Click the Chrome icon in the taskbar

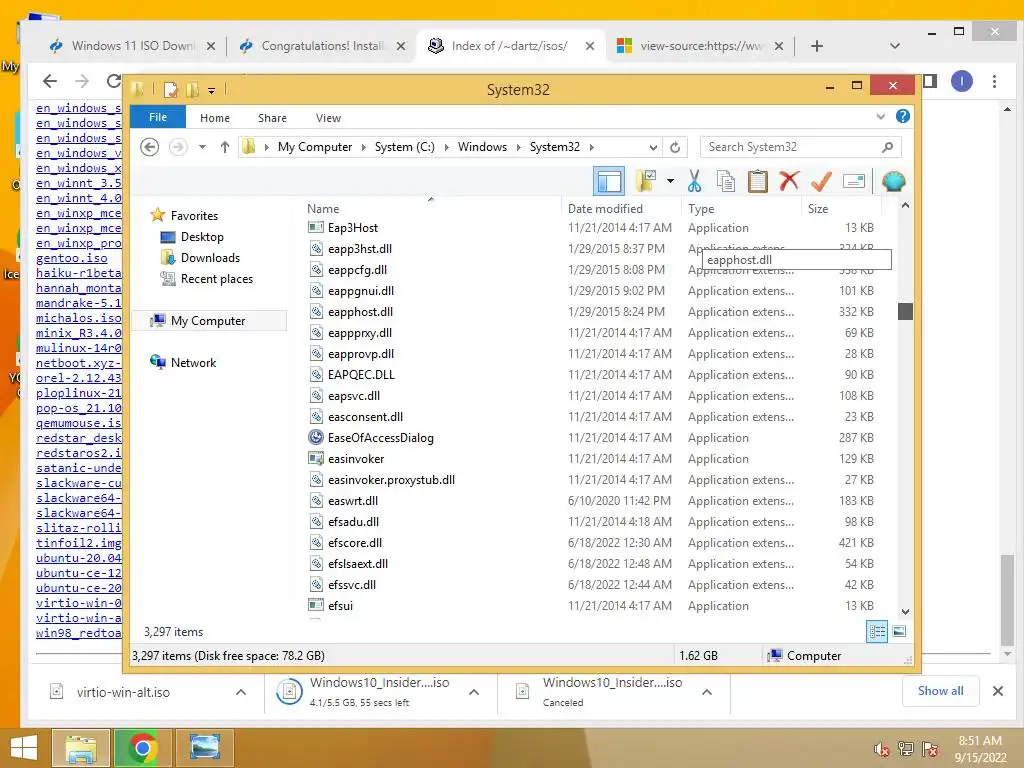142,748
